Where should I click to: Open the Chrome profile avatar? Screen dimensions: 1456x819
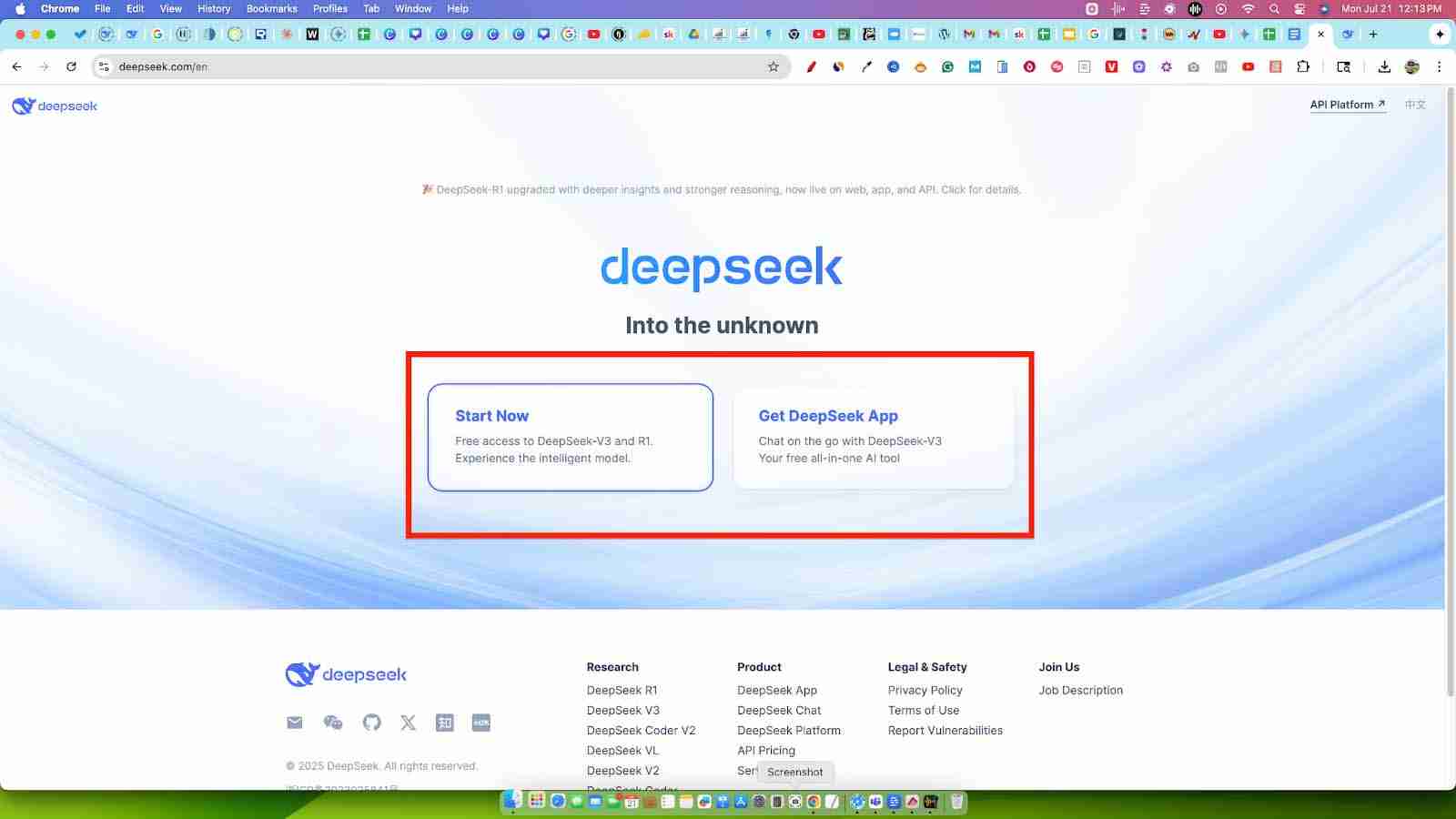(1412, 66)
